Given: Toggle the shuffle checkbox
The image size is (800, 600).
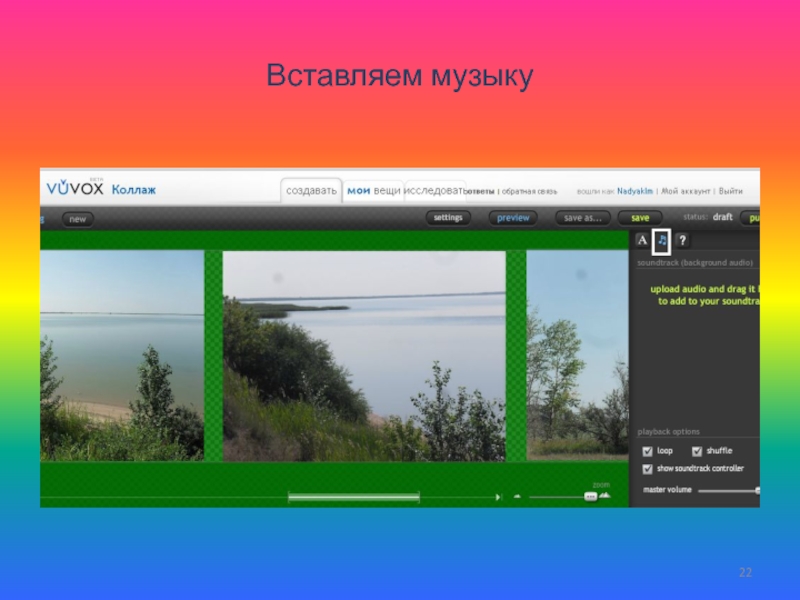Looking at the screenshot, I should pos(697,452).
